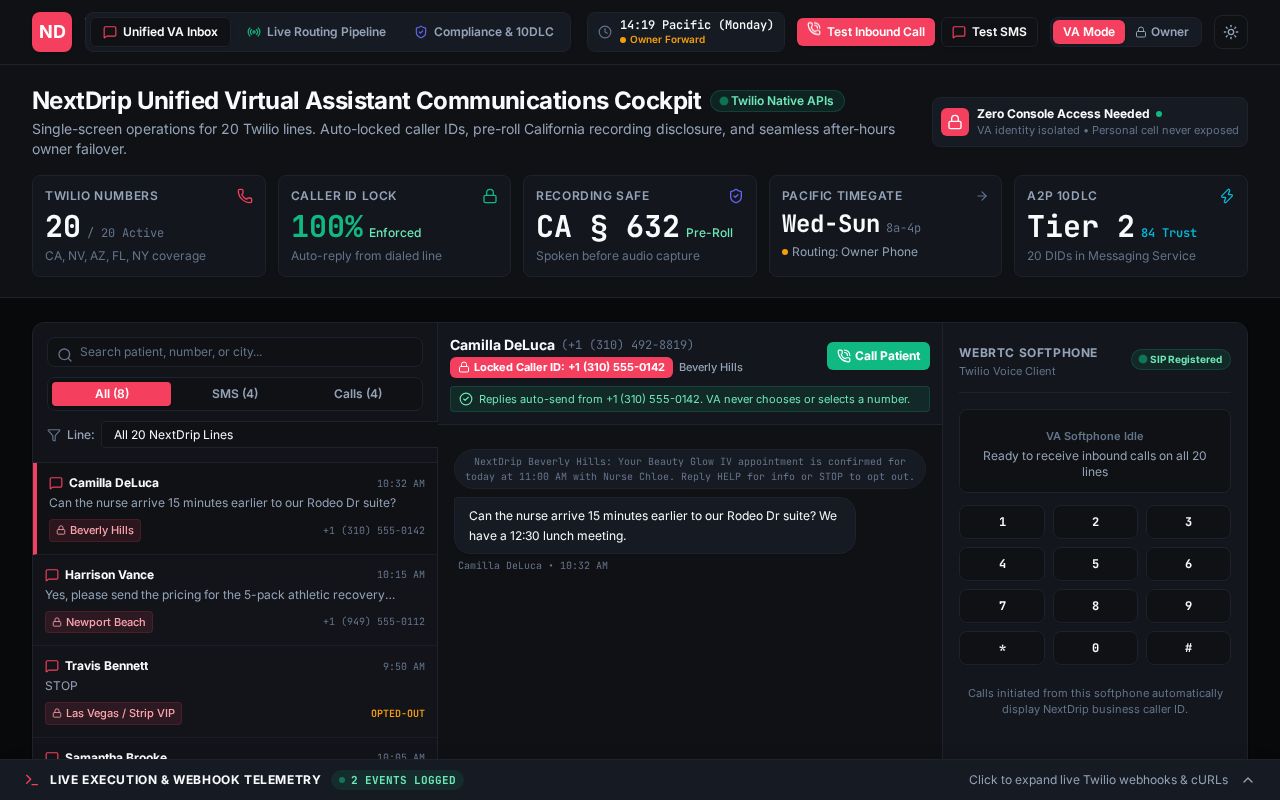Screen dimensions: 1280x800
Task: Click the Camilla DeLuca incoming message bubble
Action: (655, 526)
